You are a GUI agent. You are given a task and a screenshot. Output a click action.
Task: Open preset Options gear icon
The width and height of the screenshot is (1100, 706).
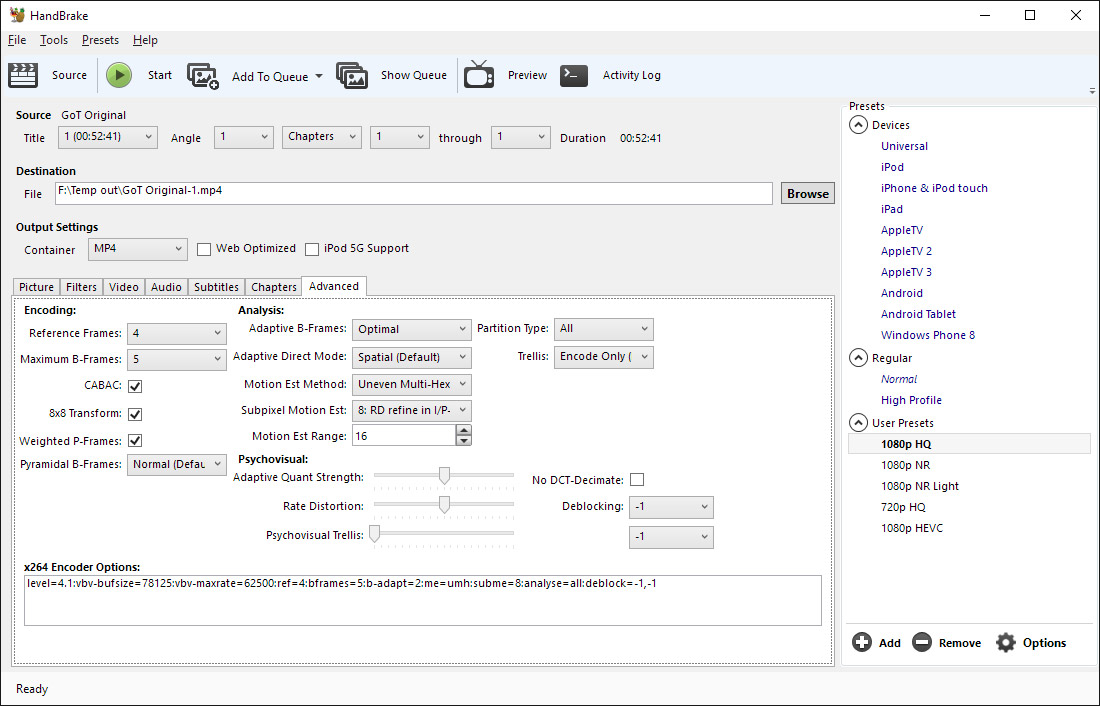[x=1006, y=643]
